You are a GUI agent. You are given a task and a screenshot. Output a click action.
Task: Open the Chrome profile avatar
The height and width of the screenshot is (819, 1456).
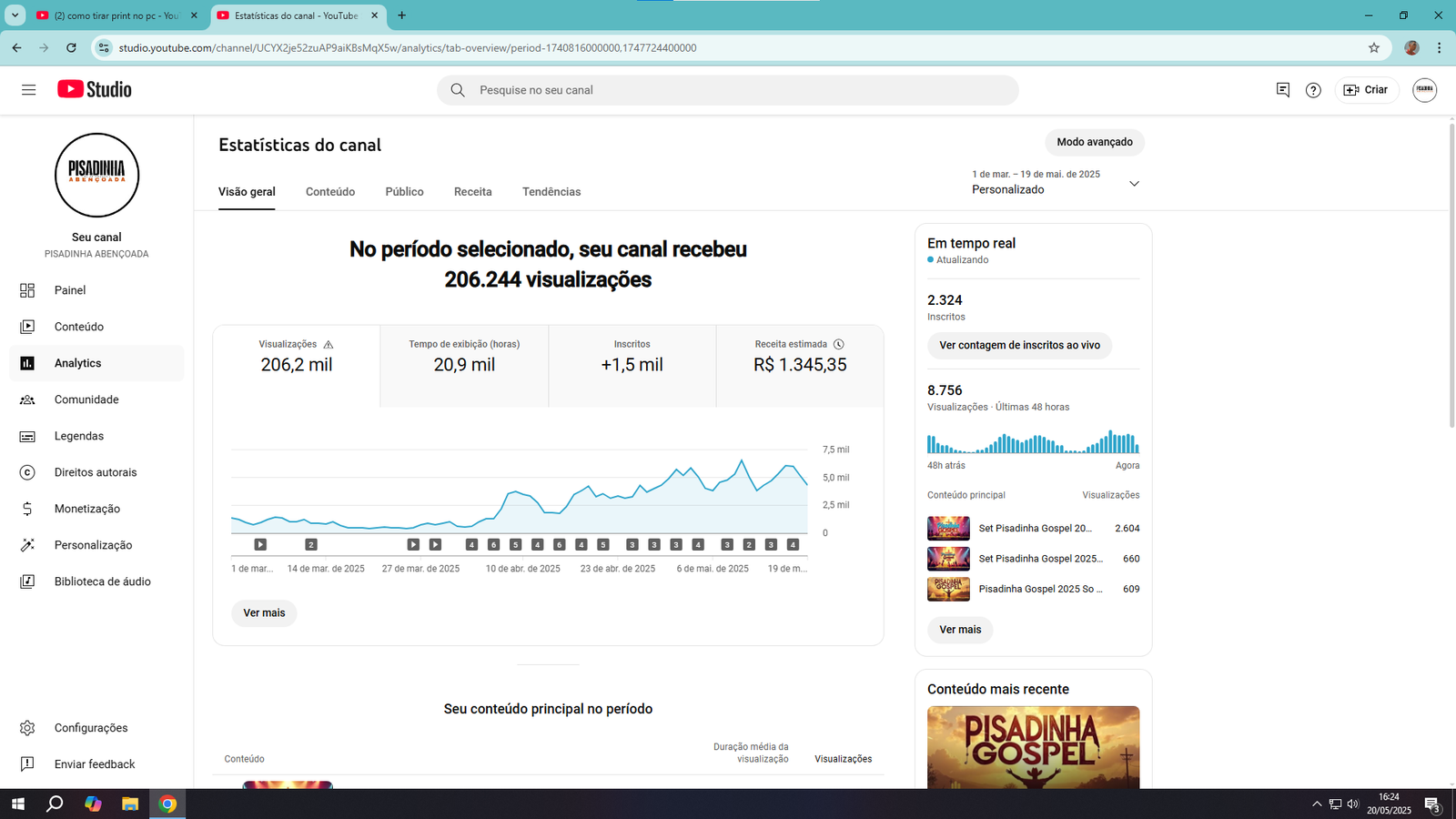tap(1411, 48)
